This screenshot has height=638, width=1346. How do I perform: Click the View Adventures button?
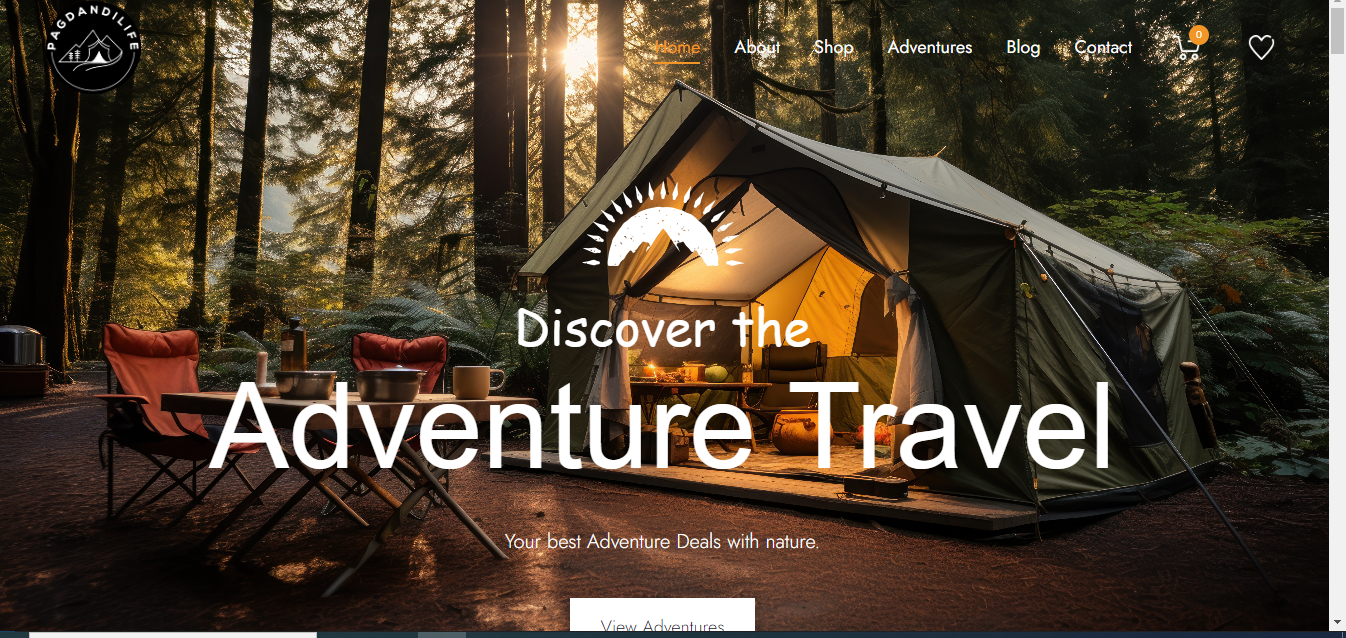click(x=662, y=617)
